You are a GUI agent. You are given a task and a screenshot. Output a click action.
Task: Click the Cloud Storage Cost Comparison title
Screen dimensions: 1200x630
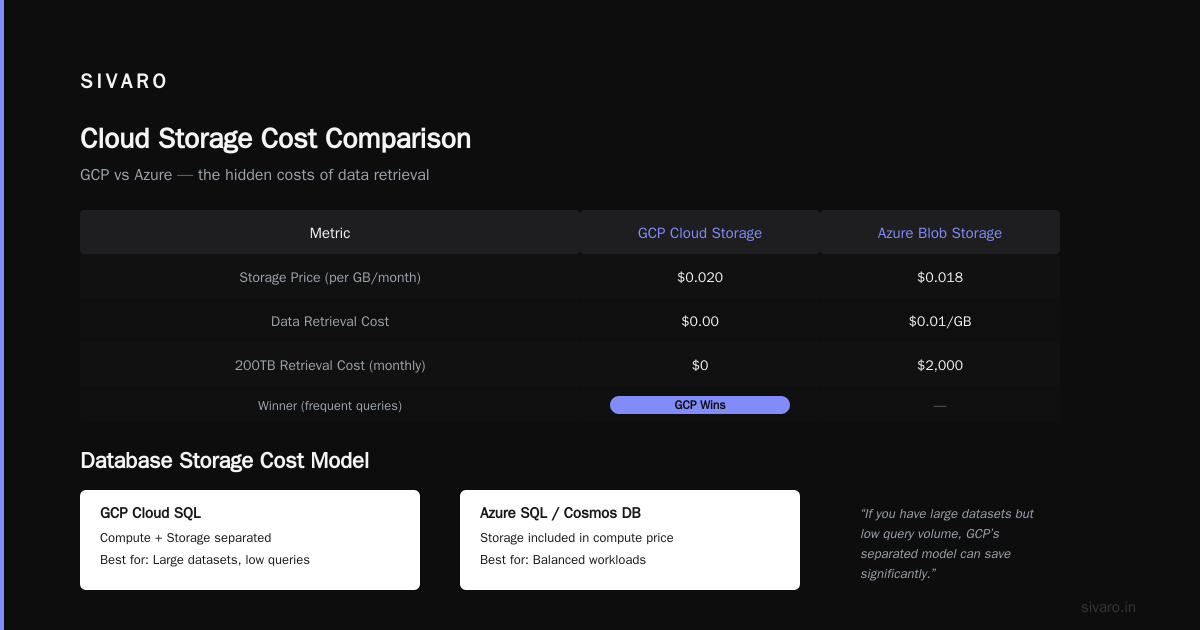pyautogui.click(x=275, y=138)
